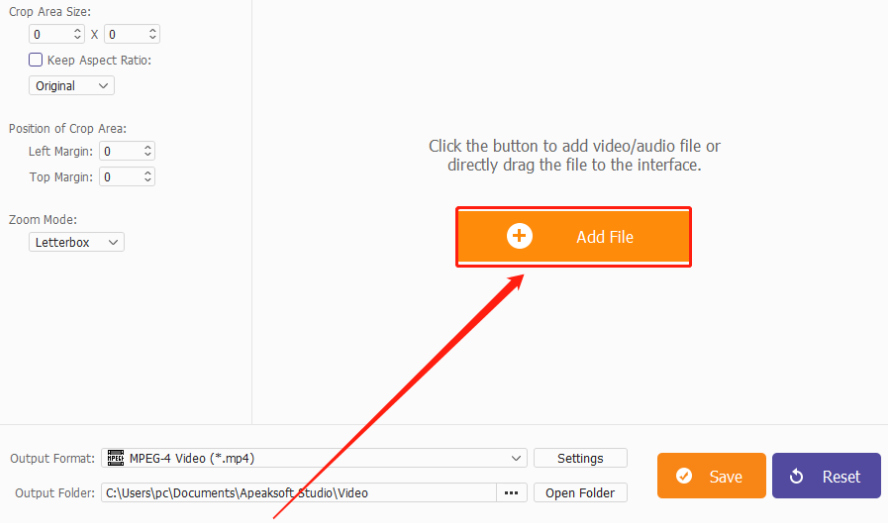The height and width of the screenshot is (523, 888).
Task: Open the Output Format MPEG-4 Video dropdown
Action: click(314, 458)
